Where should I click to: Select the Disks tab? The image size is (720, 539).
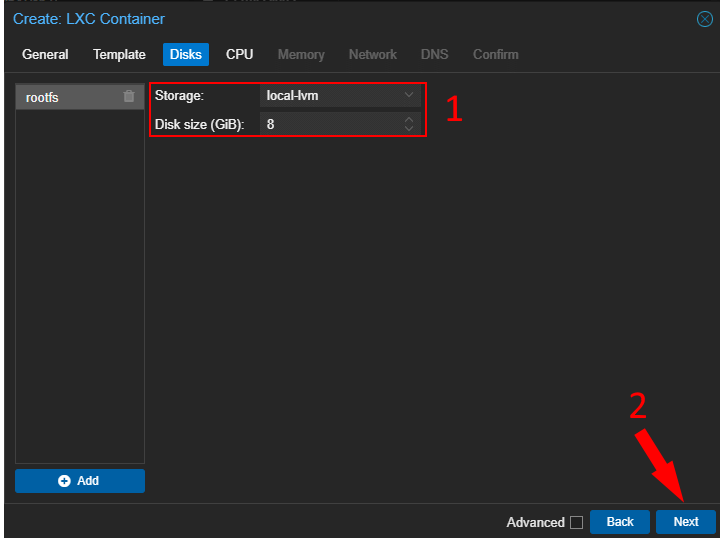pyautogui.click(x=185, y=55)
